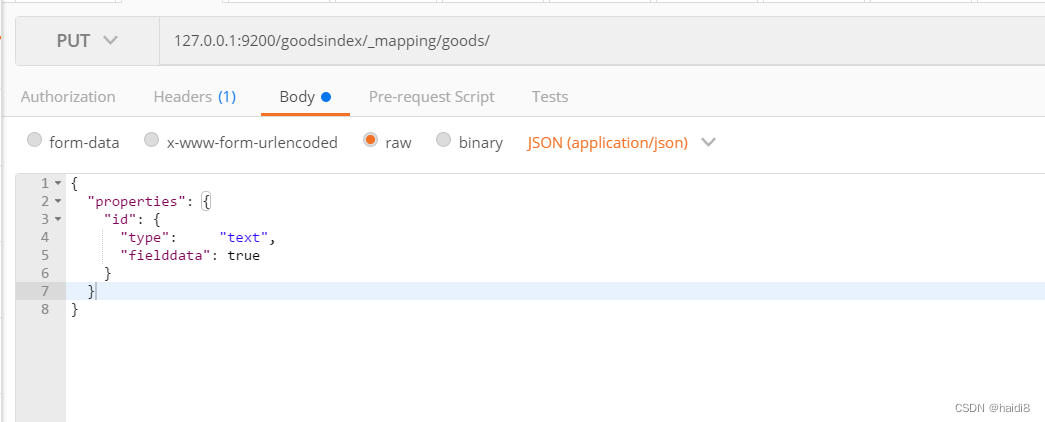Click the fielddata true value
The height and width of the screenshot is (422, 1045).
244,255
